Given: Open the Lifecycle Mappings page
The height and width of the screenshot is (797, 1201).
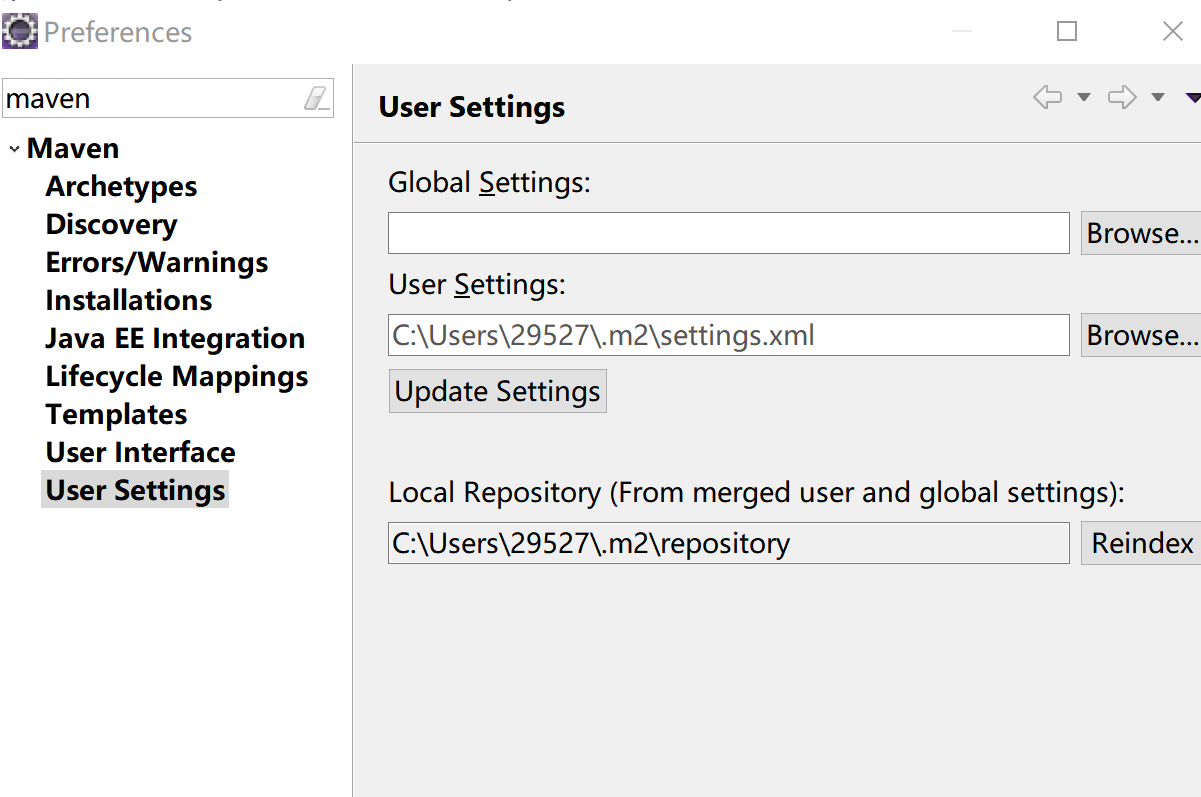Looking at the screenshot, I should point(177,376).
